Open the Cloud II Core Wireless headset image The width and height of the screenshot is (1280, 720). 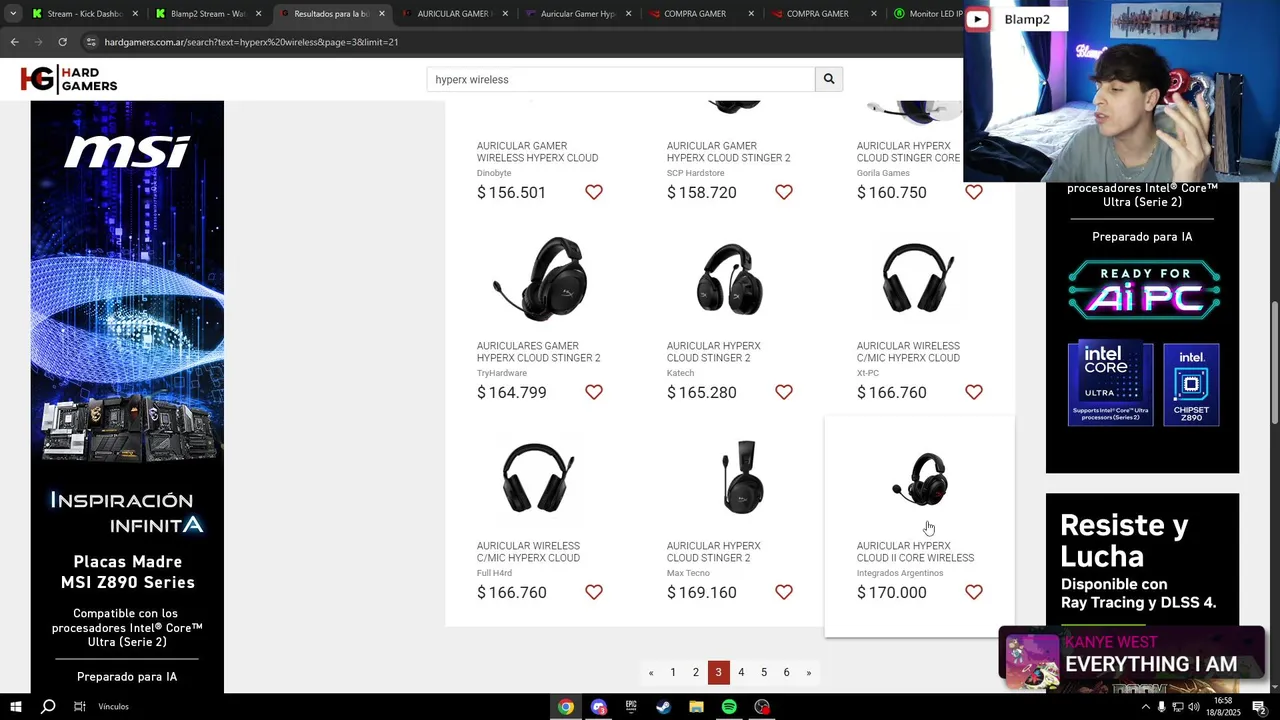pyautogui.click(x=919, y=478)
